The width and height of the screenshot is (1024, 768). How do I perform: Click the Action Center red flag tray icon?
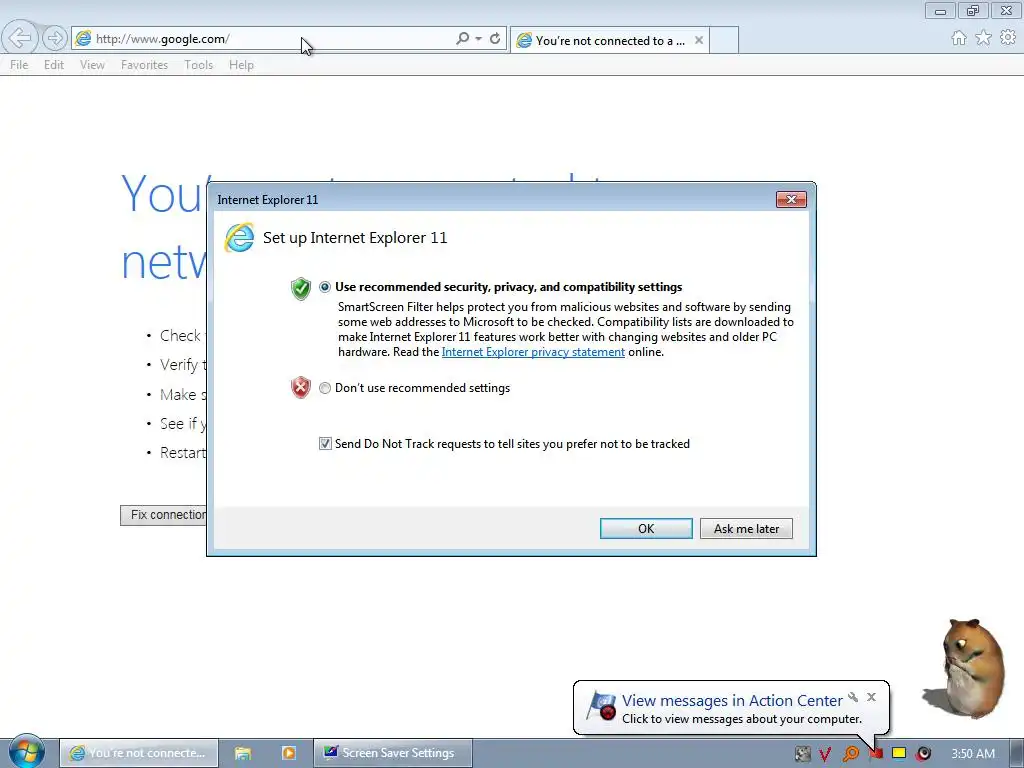[x=876, y=754]
